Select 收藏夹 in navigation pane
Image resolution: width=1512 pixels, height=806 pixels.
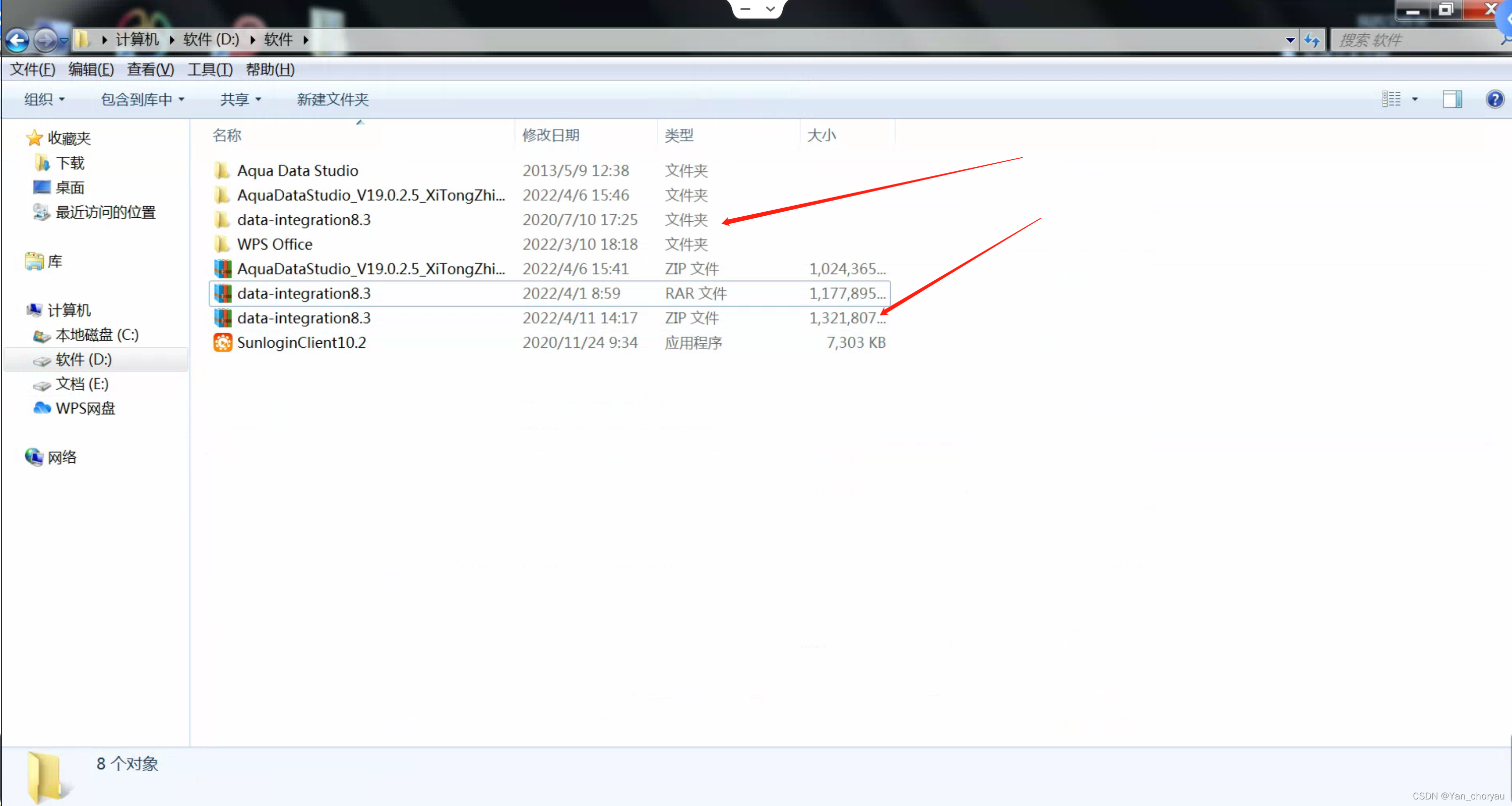[69, 138]
